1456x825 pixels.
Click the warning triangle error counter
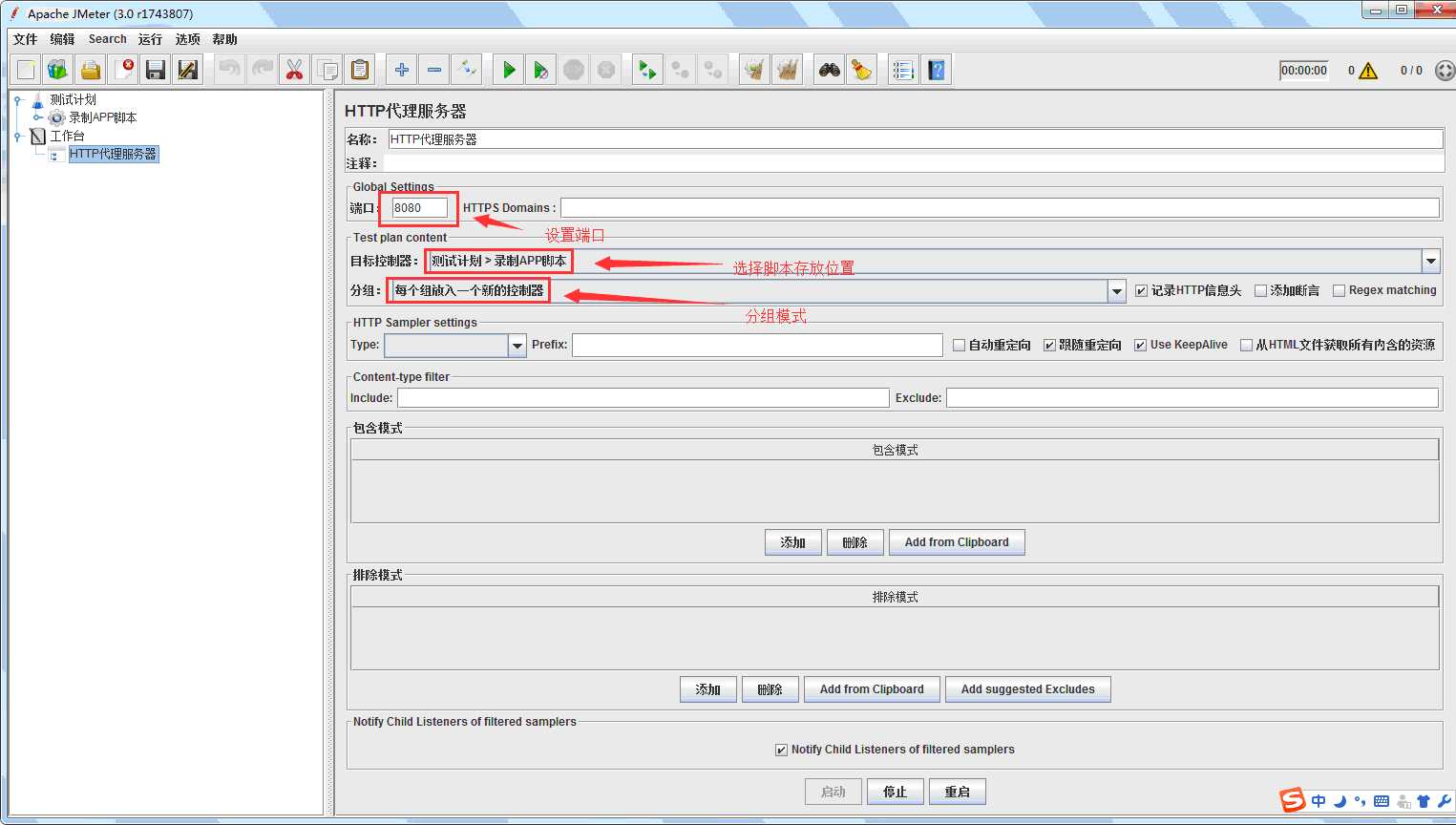[x=1368, y=71]
